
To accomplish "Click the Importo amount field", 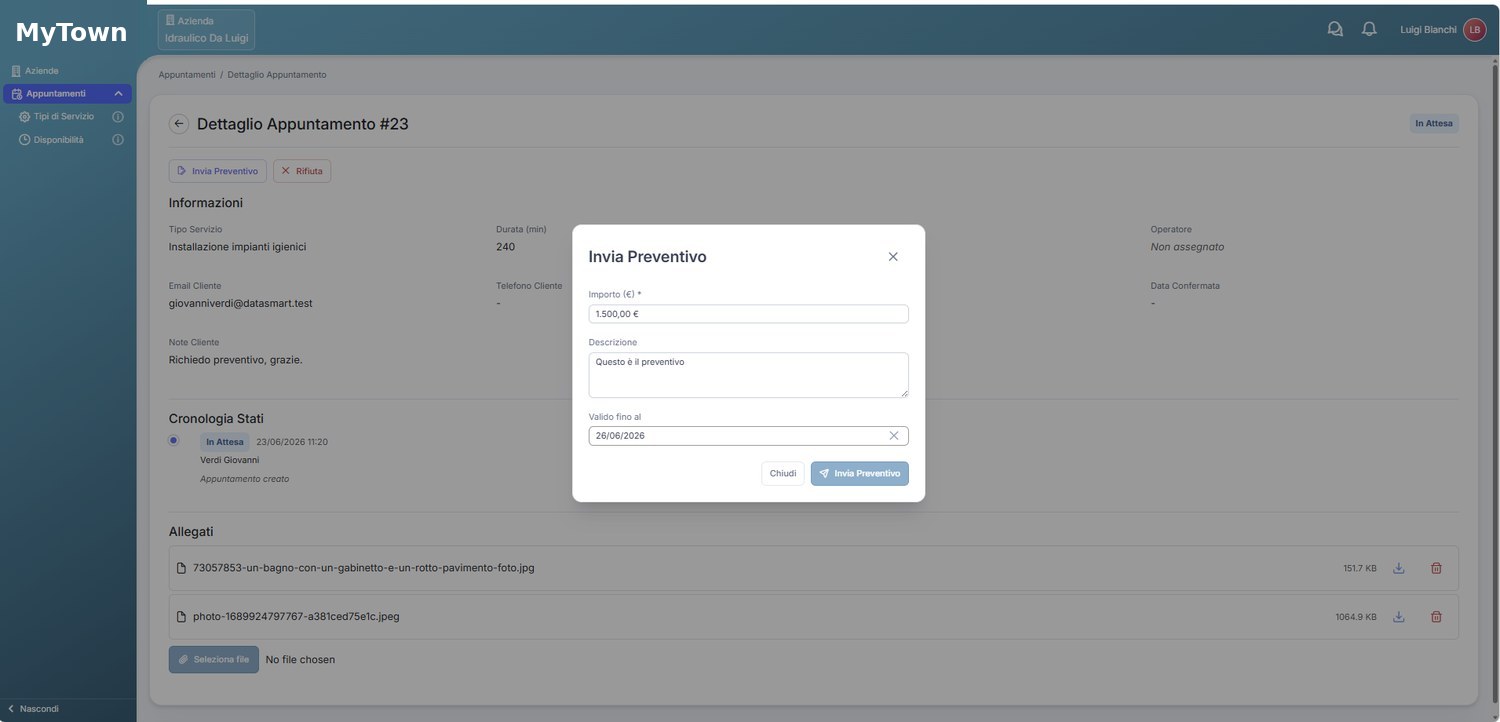I will [x=748, y=314].
